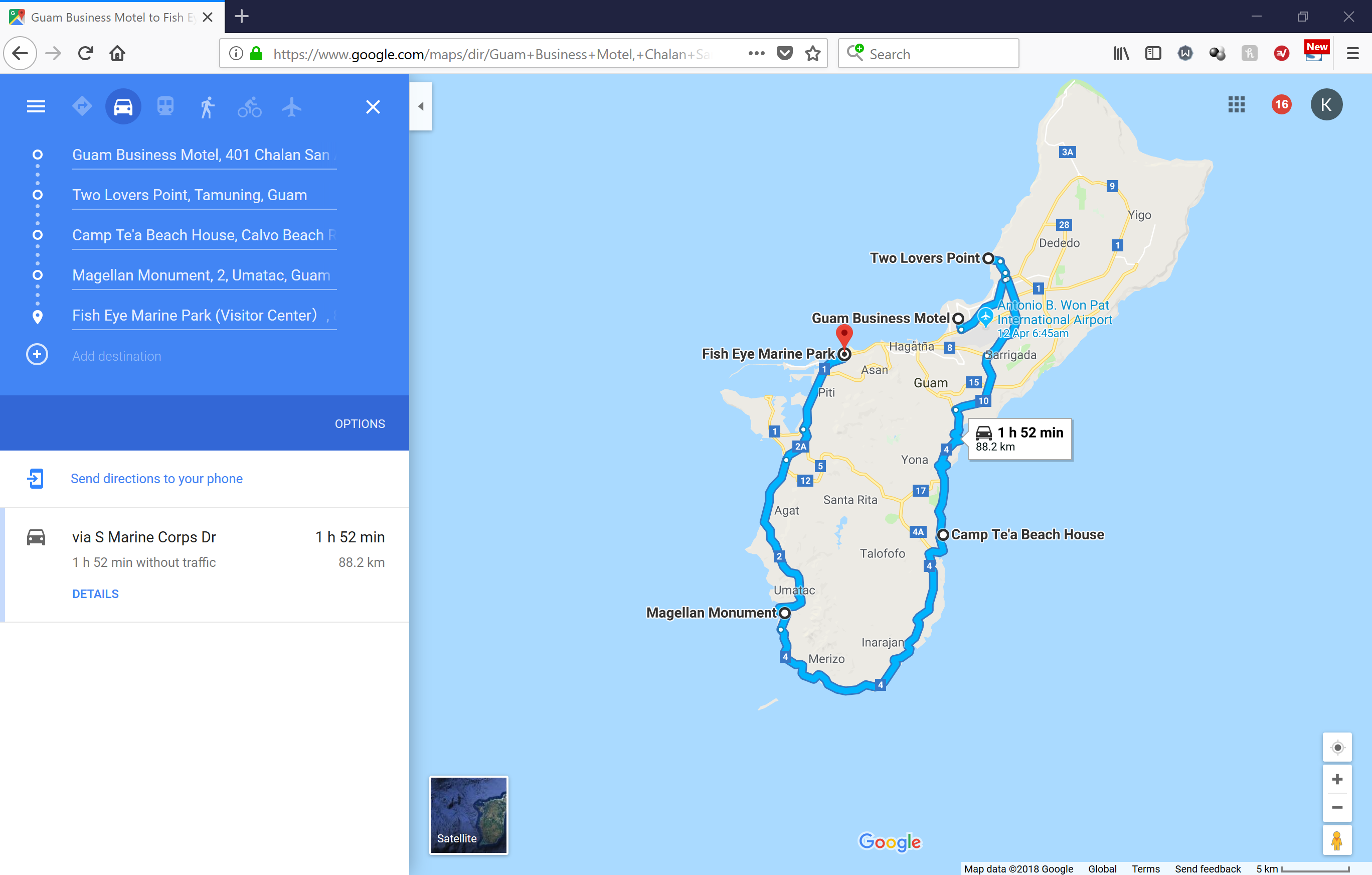Select best travel mode icon
The height and width of the screenshot is (875, 1372).
82,106
